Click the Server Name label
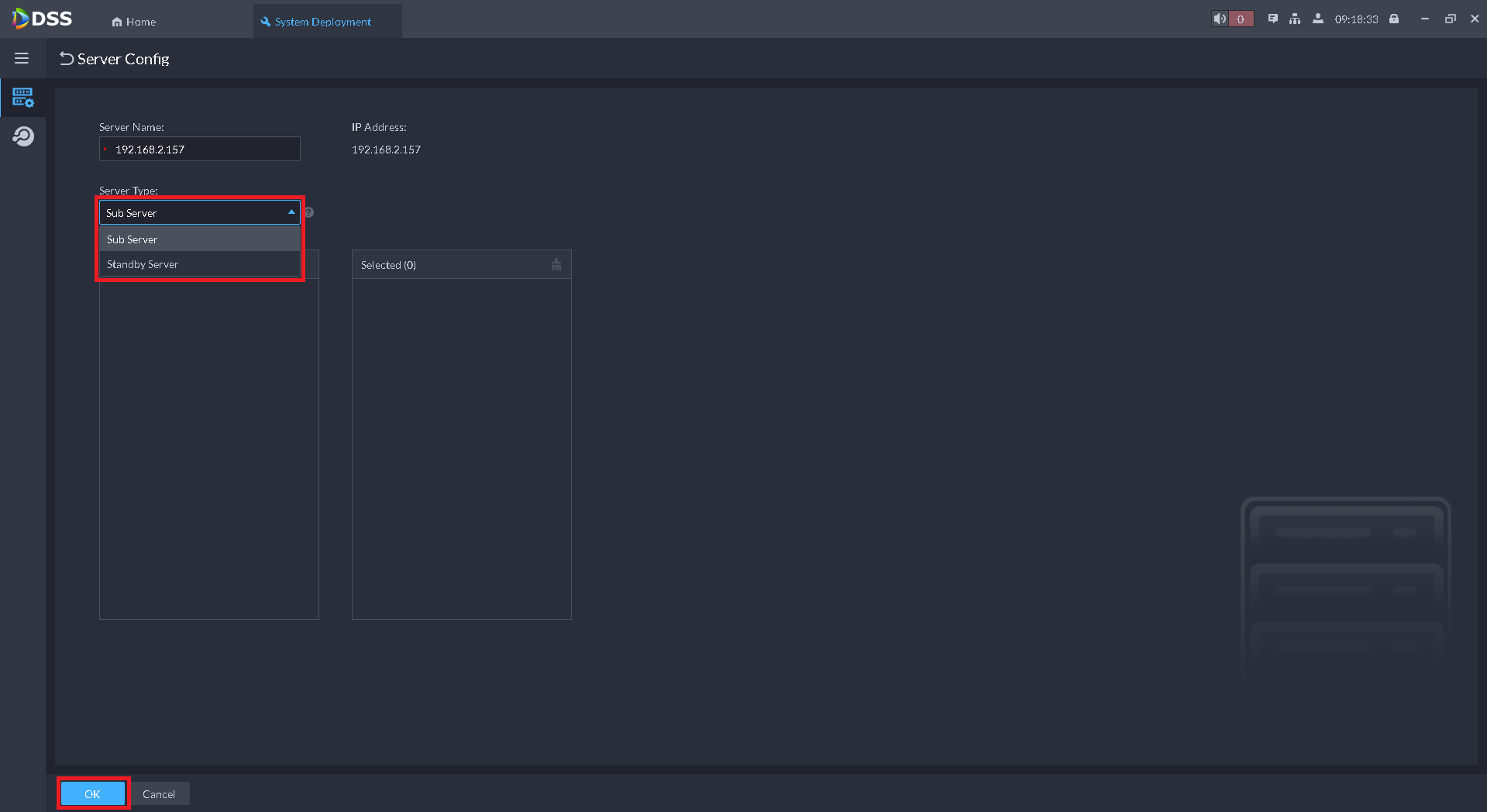Image resolution: width=1487 pixels, height=812 pixels. coord(132,127)
